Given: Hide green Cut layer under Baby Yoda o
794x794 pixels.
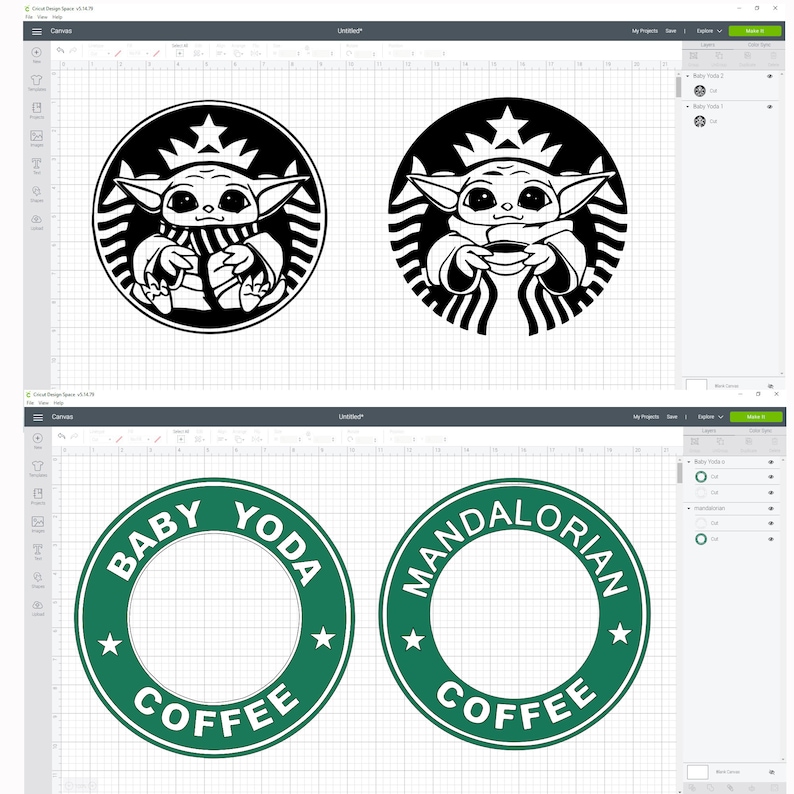Looking at the screenshot, I should pyautogui.click(x=771, y=477).
